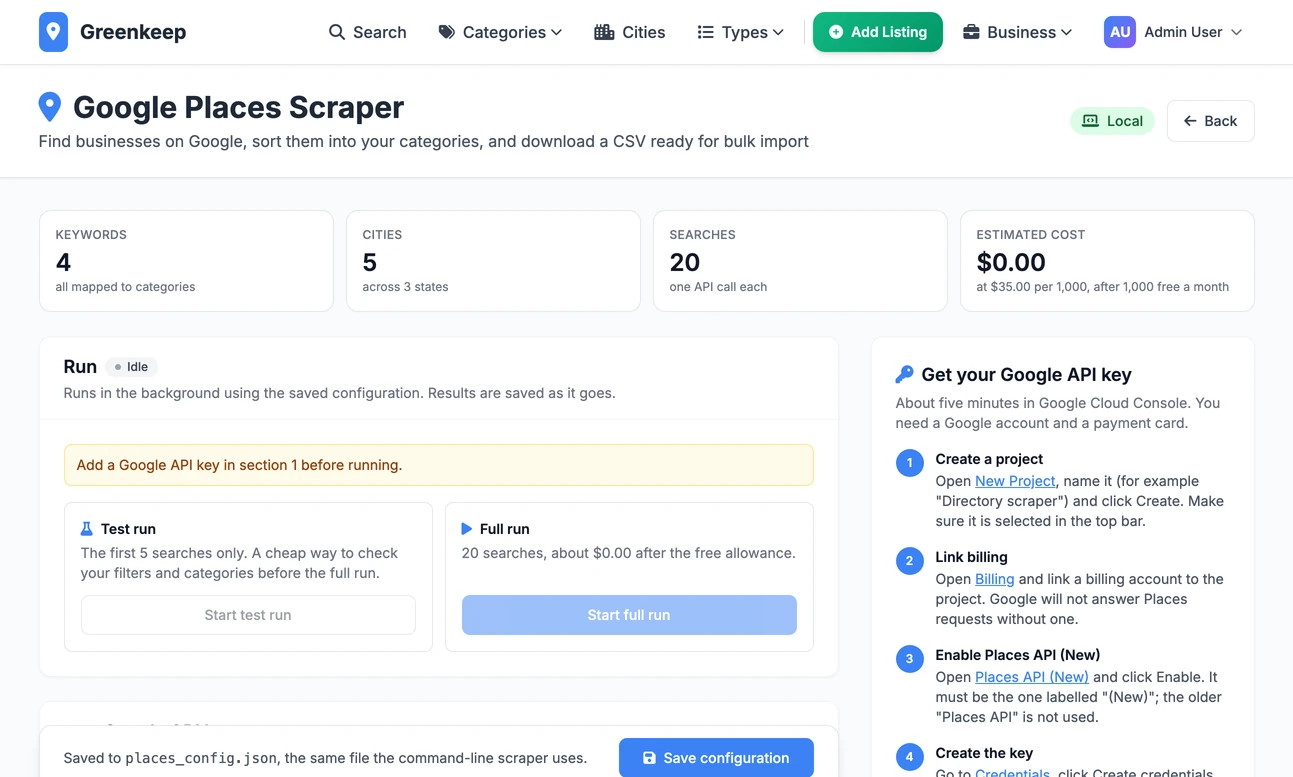Click the "Google Places Scraper" page title
This screenshot has height=777, width=1293.
[x=239, y=107]
